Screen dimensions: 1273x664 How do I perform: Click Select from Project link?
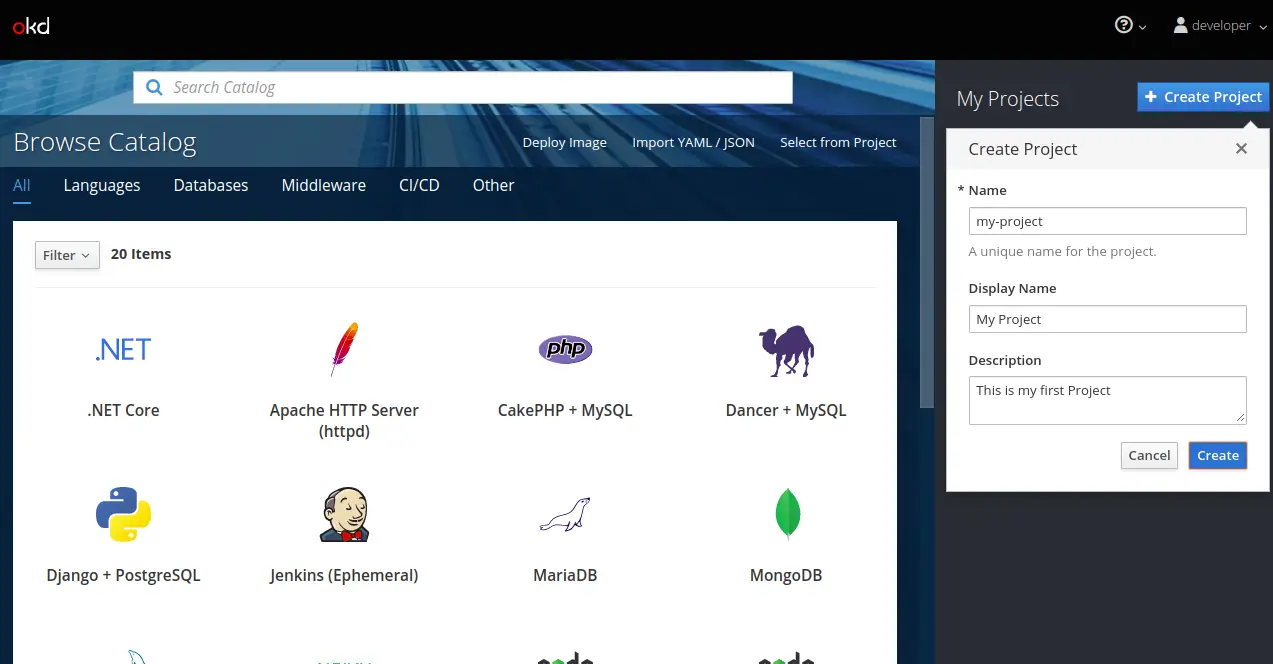pyautogui.click(x=838, y=142)
